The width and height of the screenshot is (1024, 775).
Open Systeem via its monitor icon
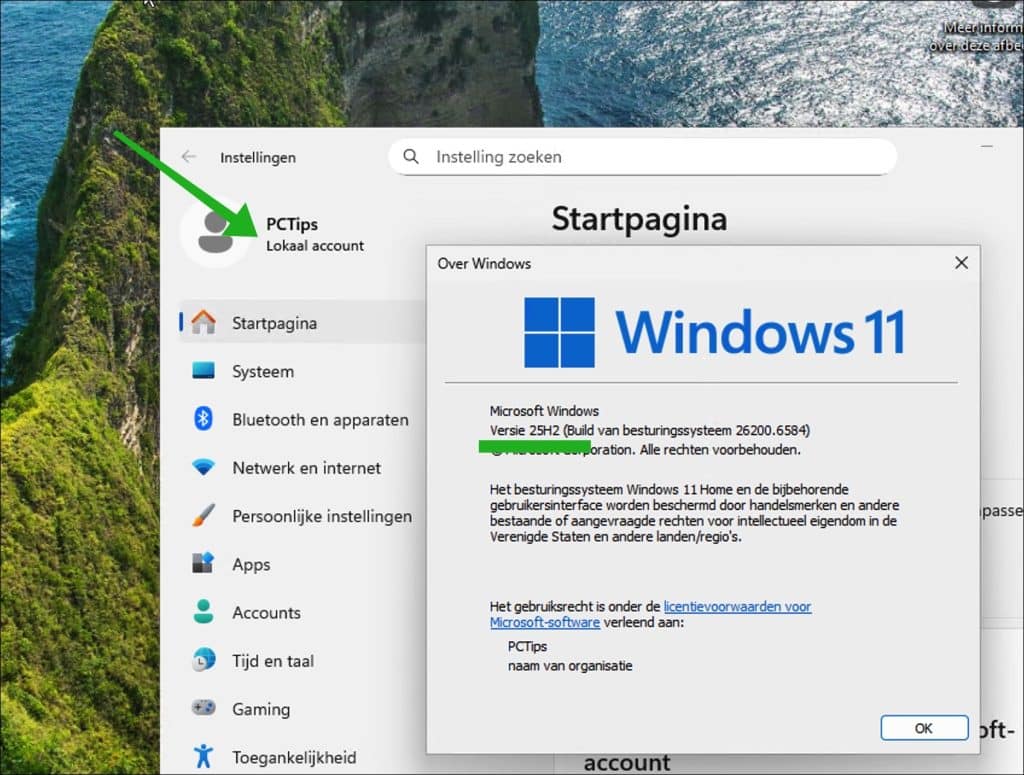tap(203, 371)
